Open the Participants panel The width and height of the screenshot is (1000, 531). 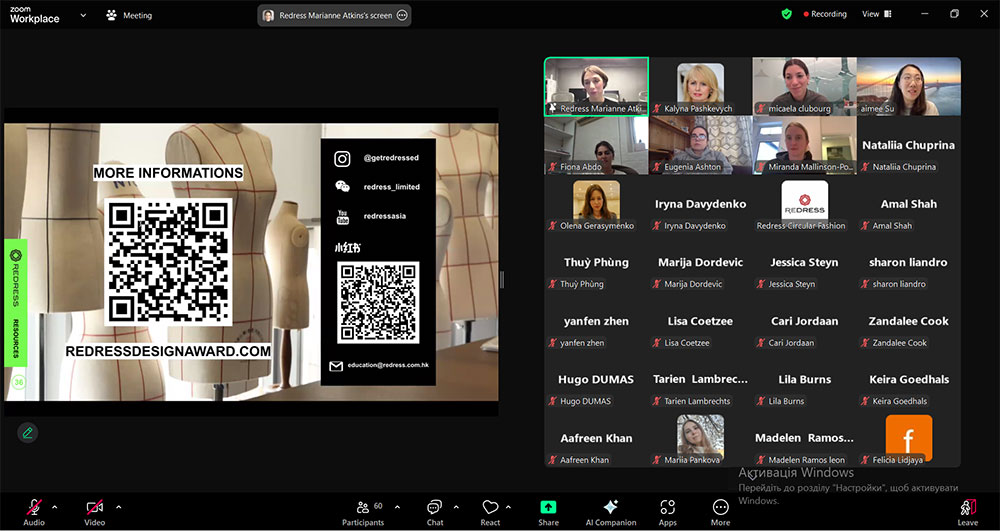363,513
